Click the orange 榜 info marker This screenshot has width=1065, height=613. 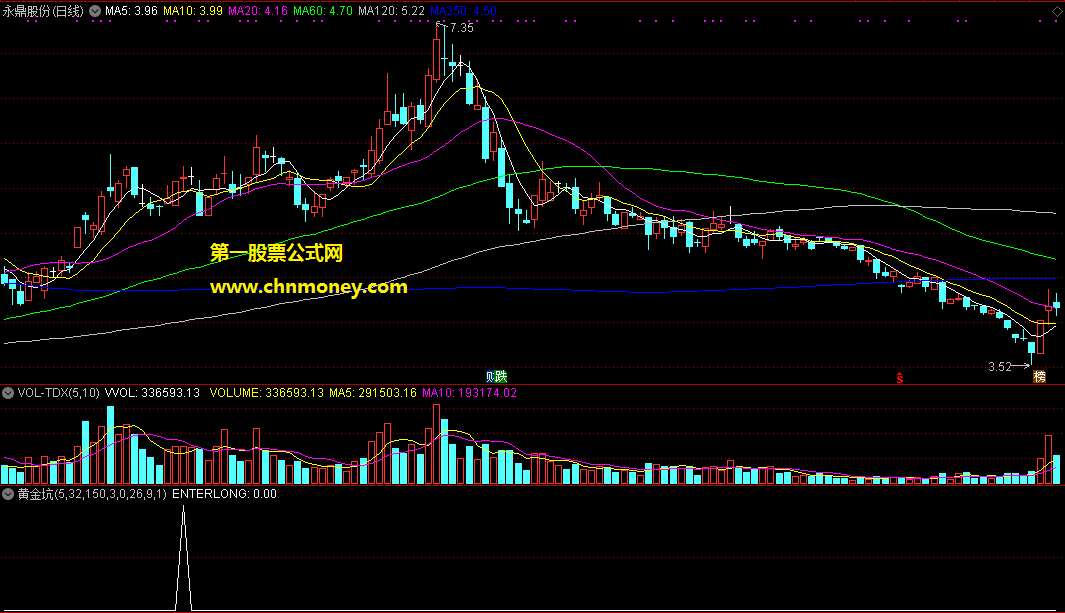point(1039,377)
